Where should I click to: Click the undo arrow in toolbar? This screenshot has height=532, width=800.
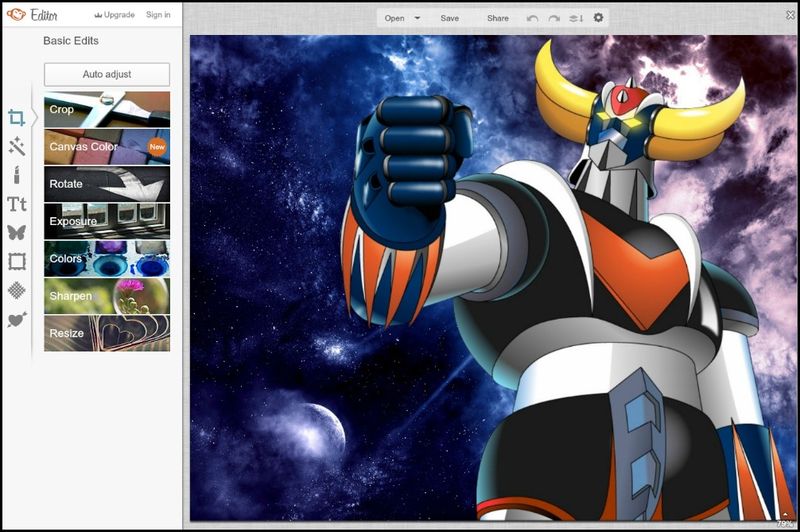tap(532, 18)
